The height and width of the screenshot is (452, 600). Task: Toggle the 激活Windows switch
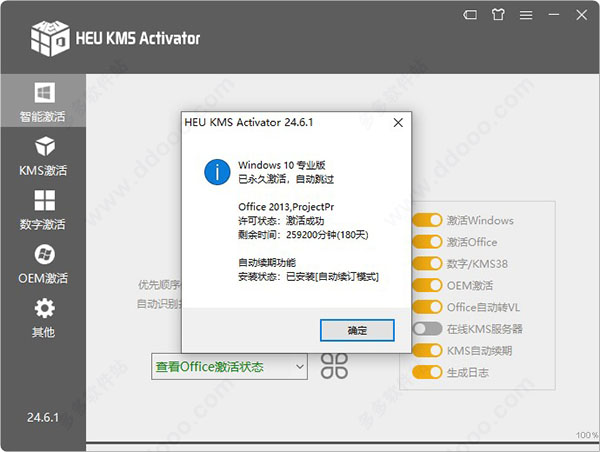click(x=427, y=220)
